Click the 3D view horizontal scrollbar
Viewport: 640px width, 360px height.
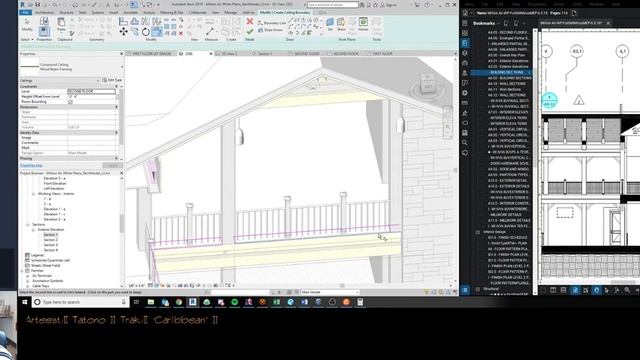pos(342,286)
